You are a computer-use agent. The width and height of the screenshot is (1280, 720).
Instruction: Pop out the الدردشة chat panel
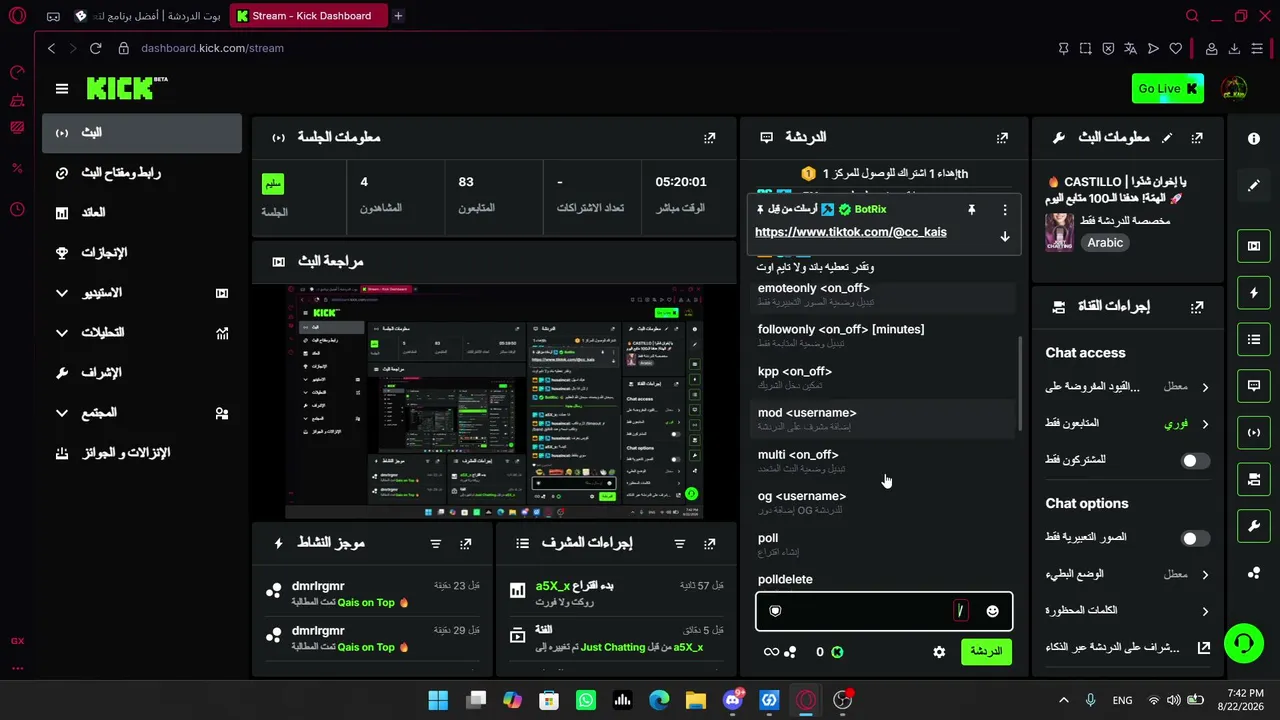(1002, 138)
